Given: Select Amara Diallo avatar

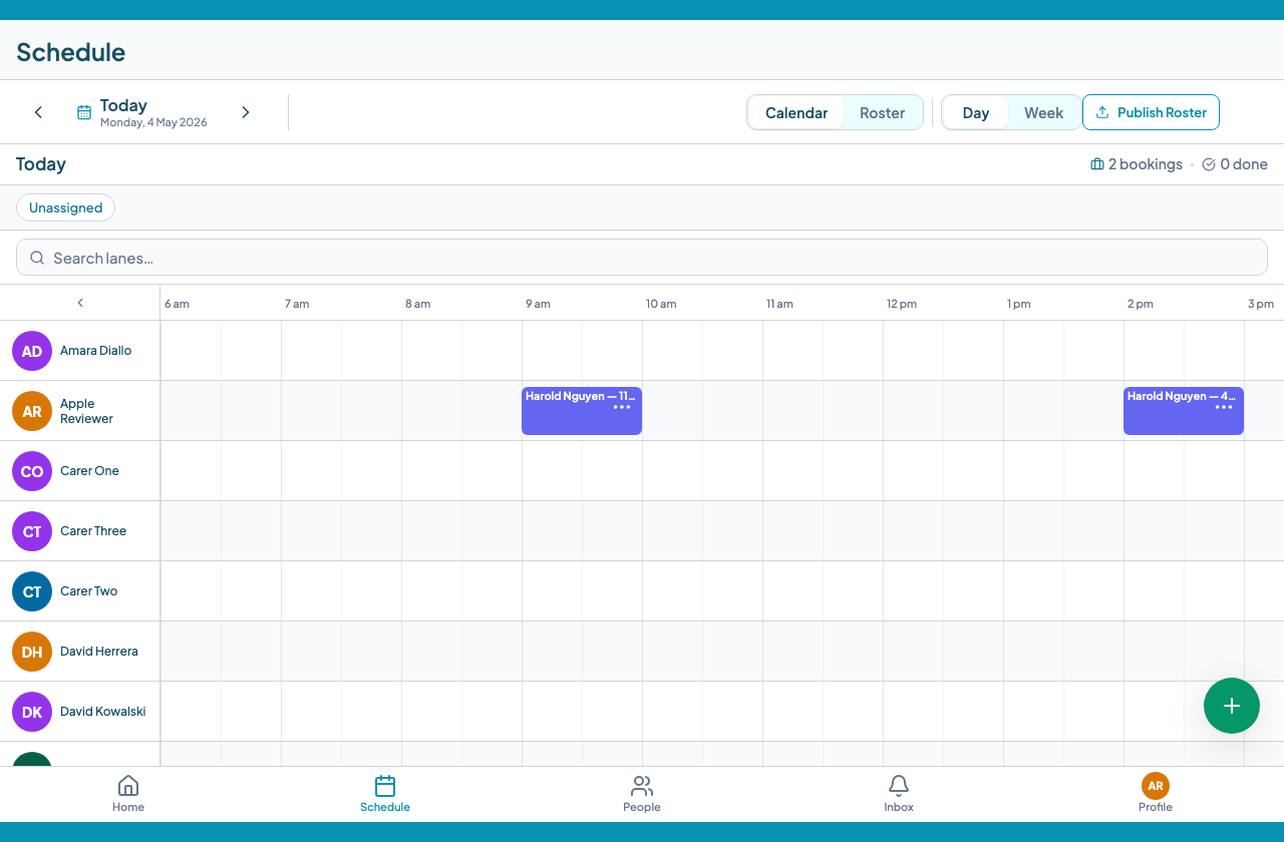Looking at the screenshot, I should (32, 351).
